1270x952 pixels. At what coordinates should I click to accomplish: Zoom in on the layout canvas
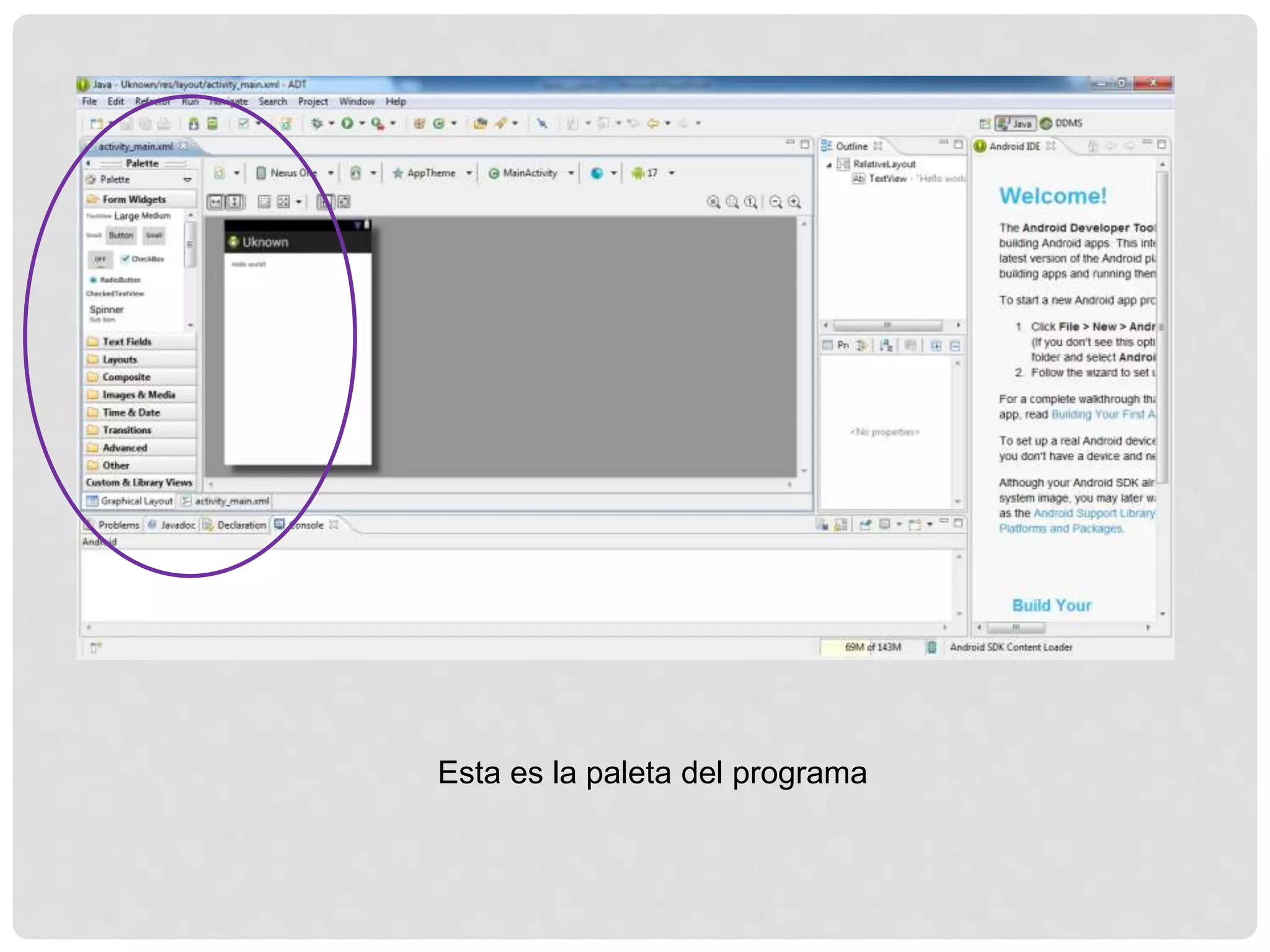[794, 202]
